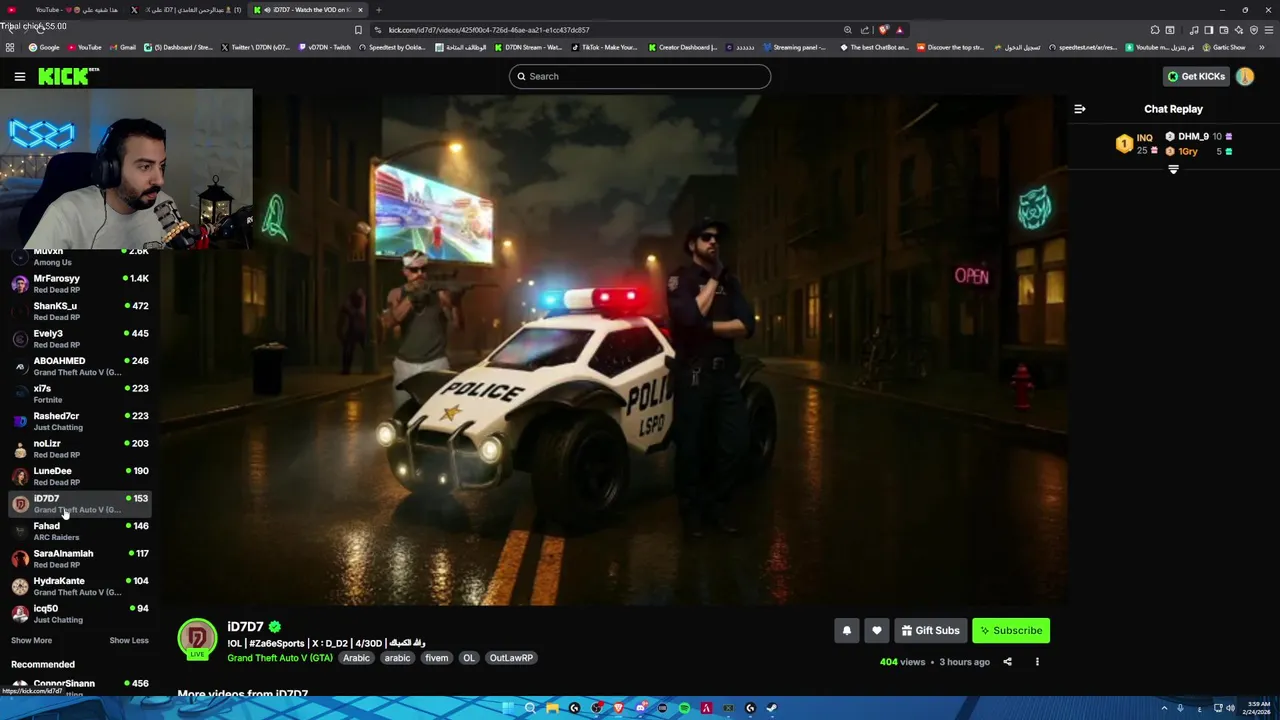This screenshot has width=1280, height=720.
Task: Open the Gmail bookmark
Action: (x=123, y=47)
